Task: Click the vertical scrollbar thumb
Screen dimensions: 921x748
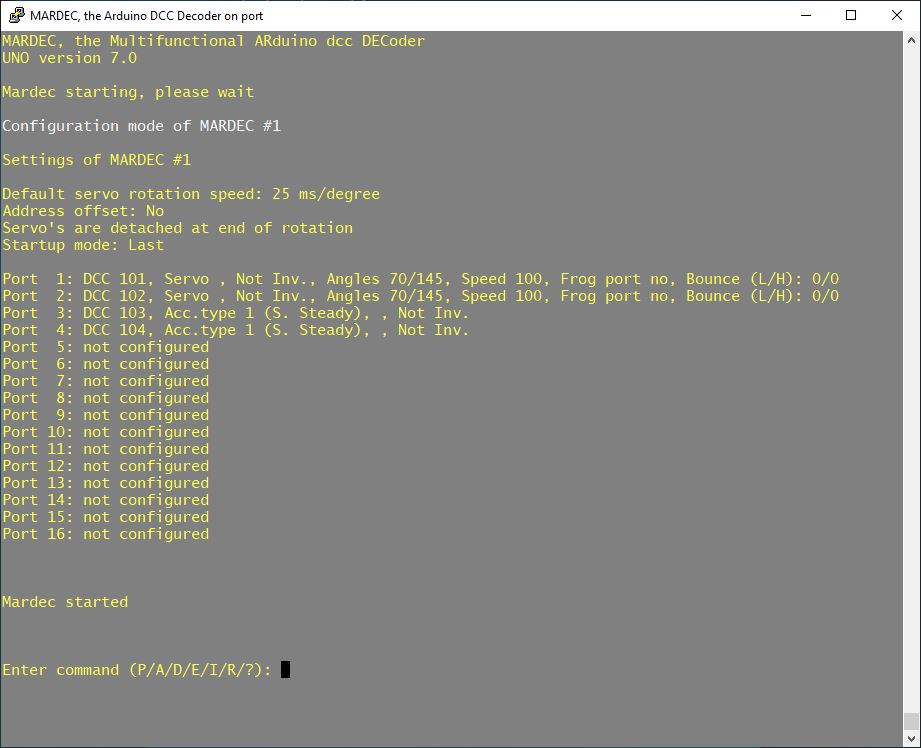Action: click(x=911, y=720)
